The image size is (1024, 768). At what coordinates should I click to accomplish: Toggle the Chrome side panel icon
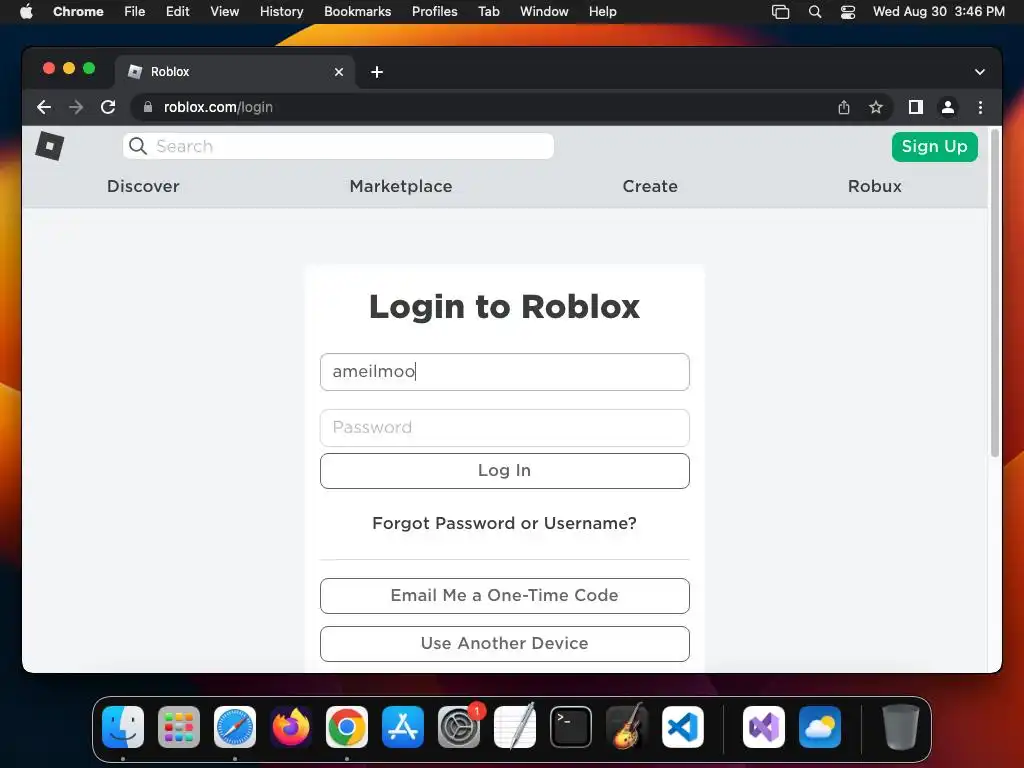point(916,107)
